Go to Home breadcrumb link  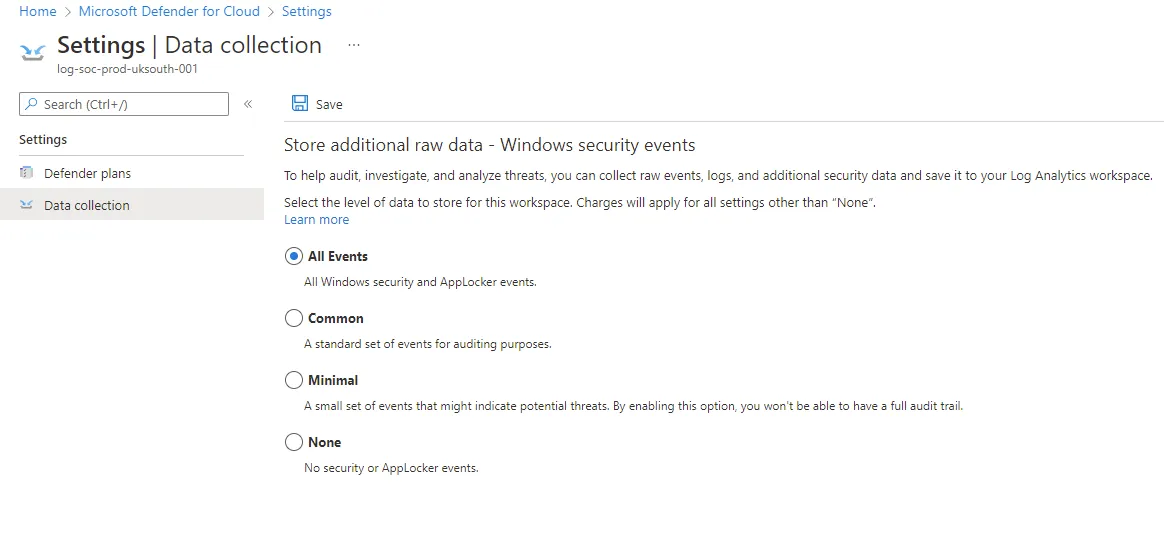(x=38, y=11)
